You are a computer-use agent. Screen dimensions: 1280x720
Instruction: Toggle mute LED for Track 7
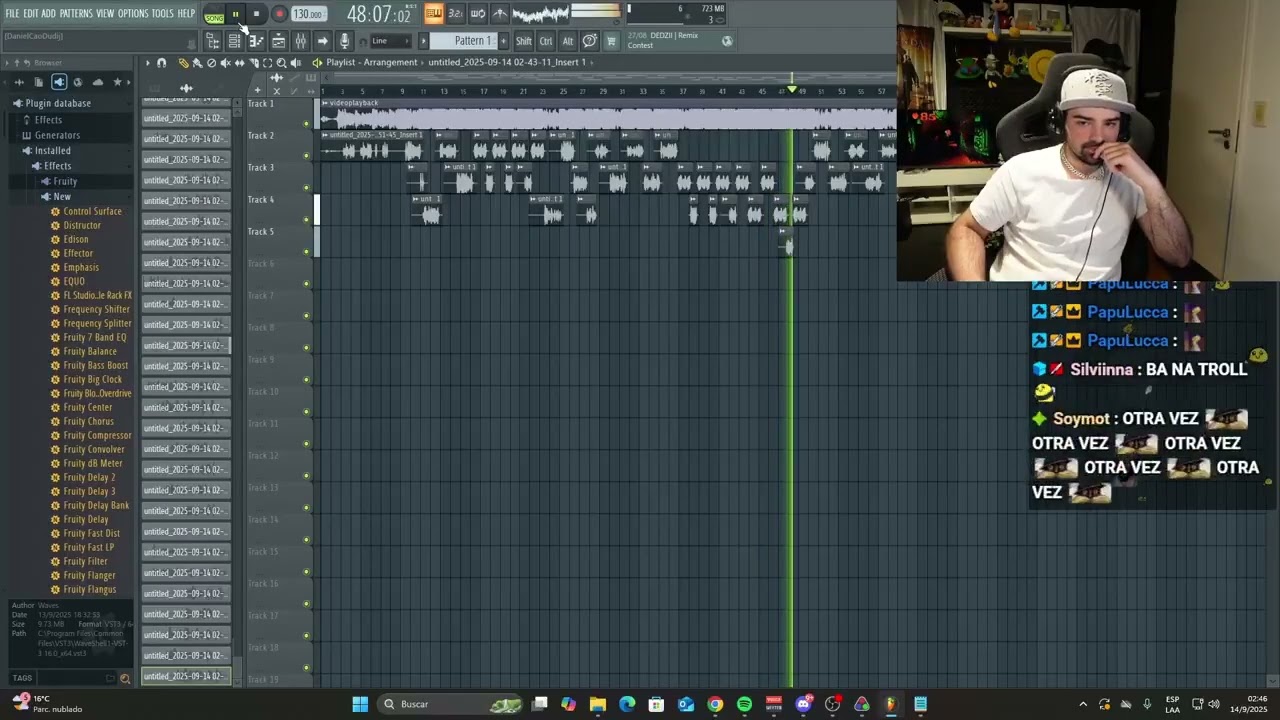click(x=307, y=316)
